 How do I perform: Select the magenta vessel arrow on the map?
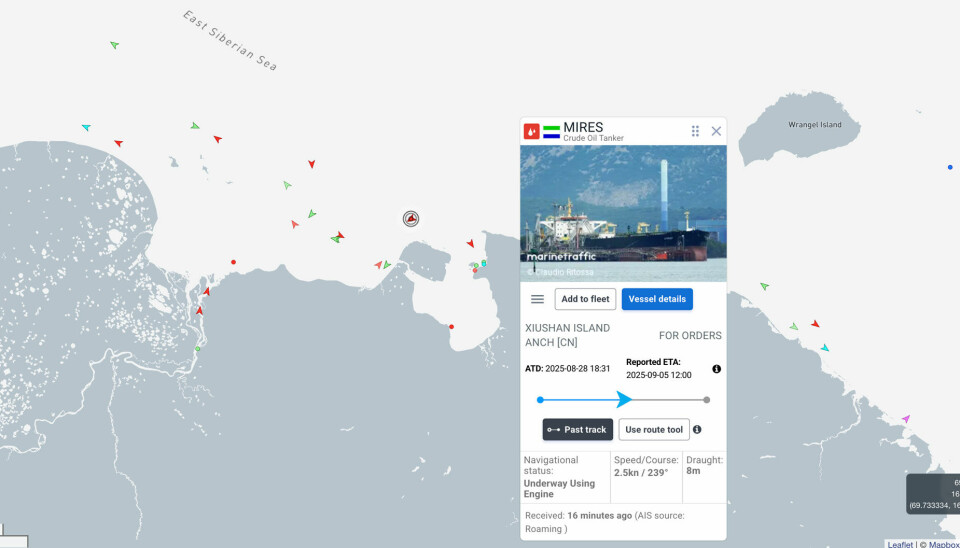(906, 419)
